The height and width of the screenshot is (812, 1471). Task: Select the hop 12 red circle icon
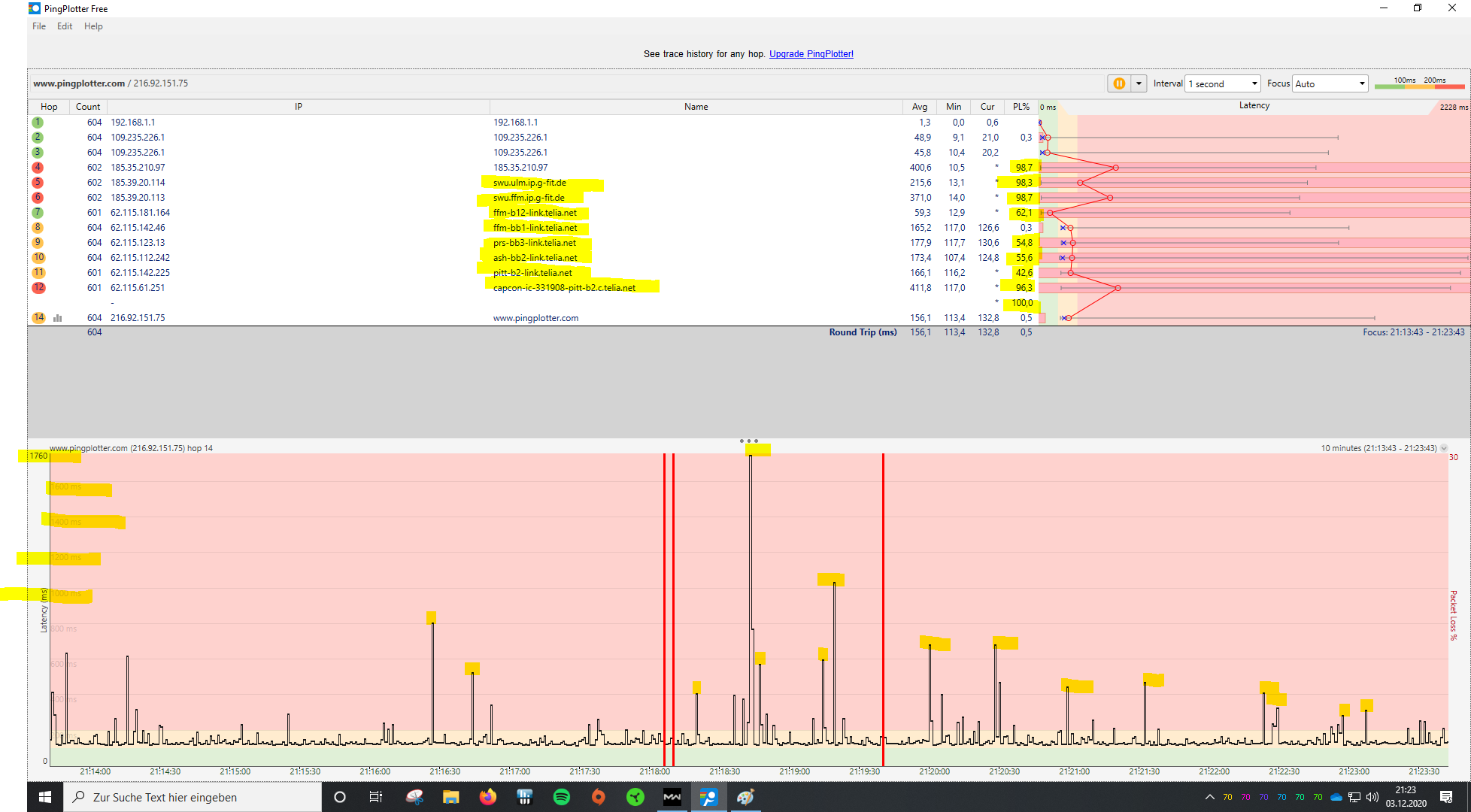pos(38,288)
